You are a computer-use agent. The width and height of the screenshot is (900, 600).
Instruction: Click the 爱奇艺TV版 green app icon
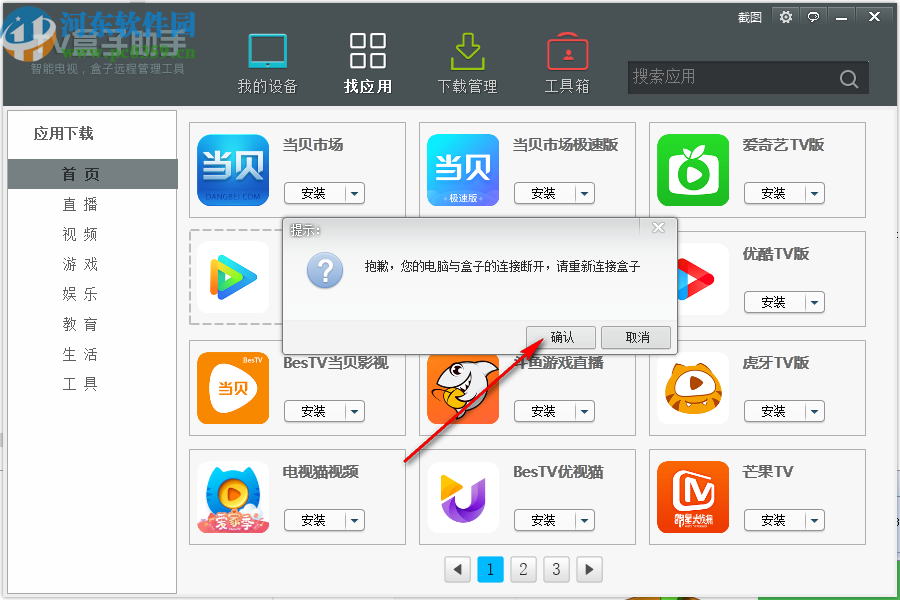693,170
